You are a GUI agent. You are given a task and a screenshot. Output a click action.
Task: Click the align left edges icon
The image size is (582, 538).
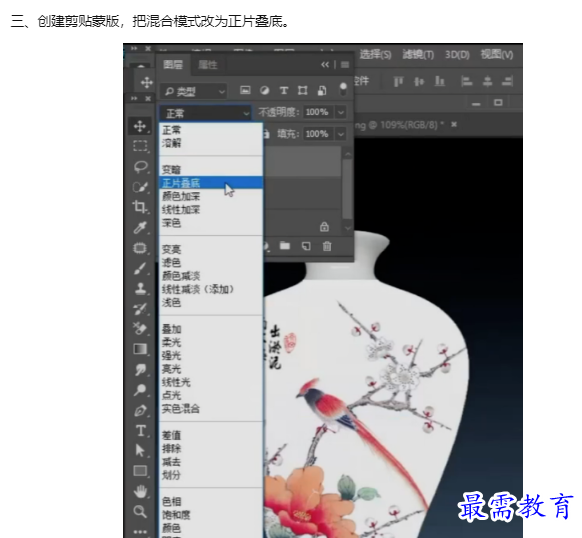(467, 81)
